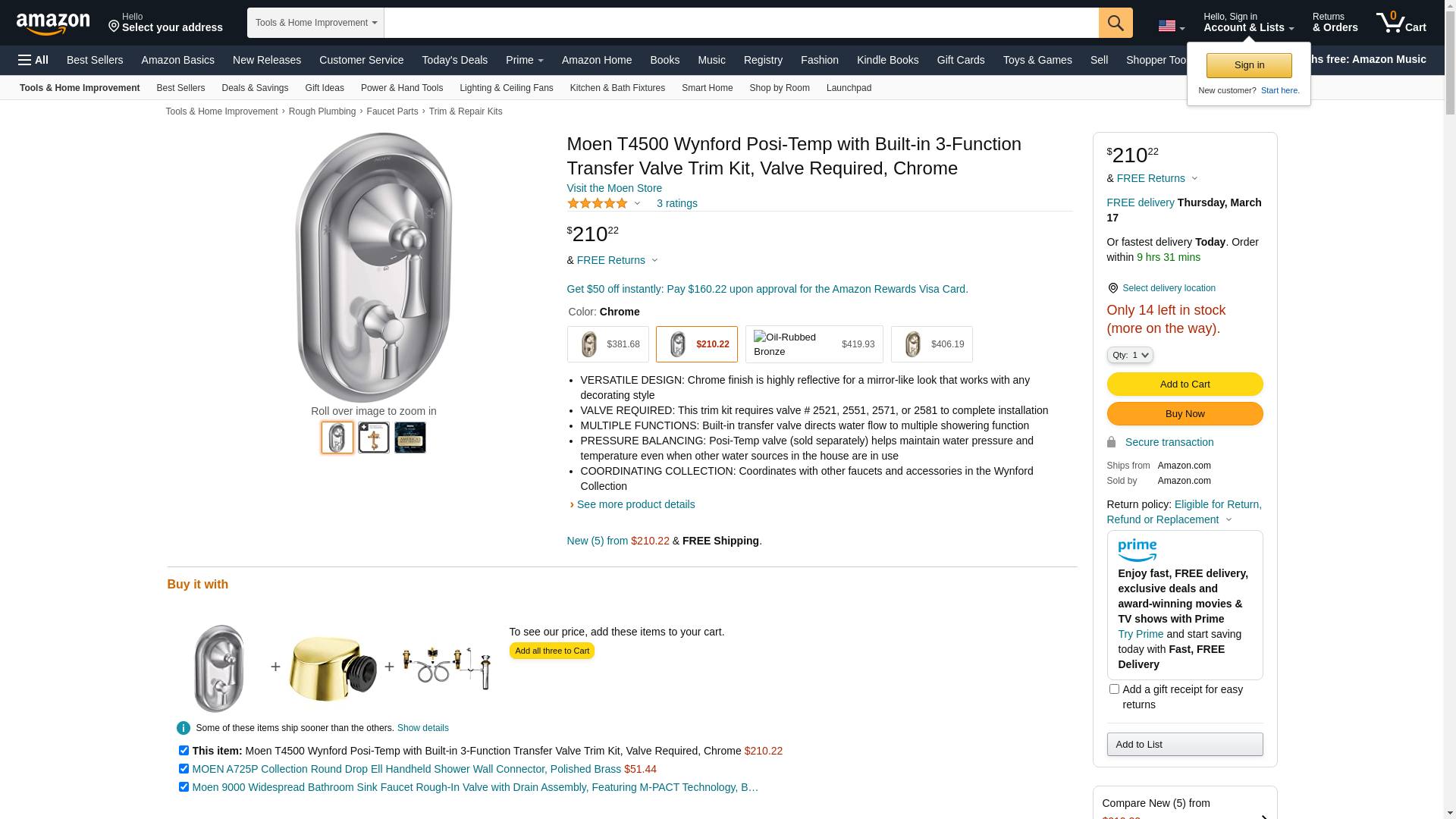Image resolution: width=1456 pixels, height=819 pixels.
Task: Click the Add to Cart button
Action: [1185, 384]
